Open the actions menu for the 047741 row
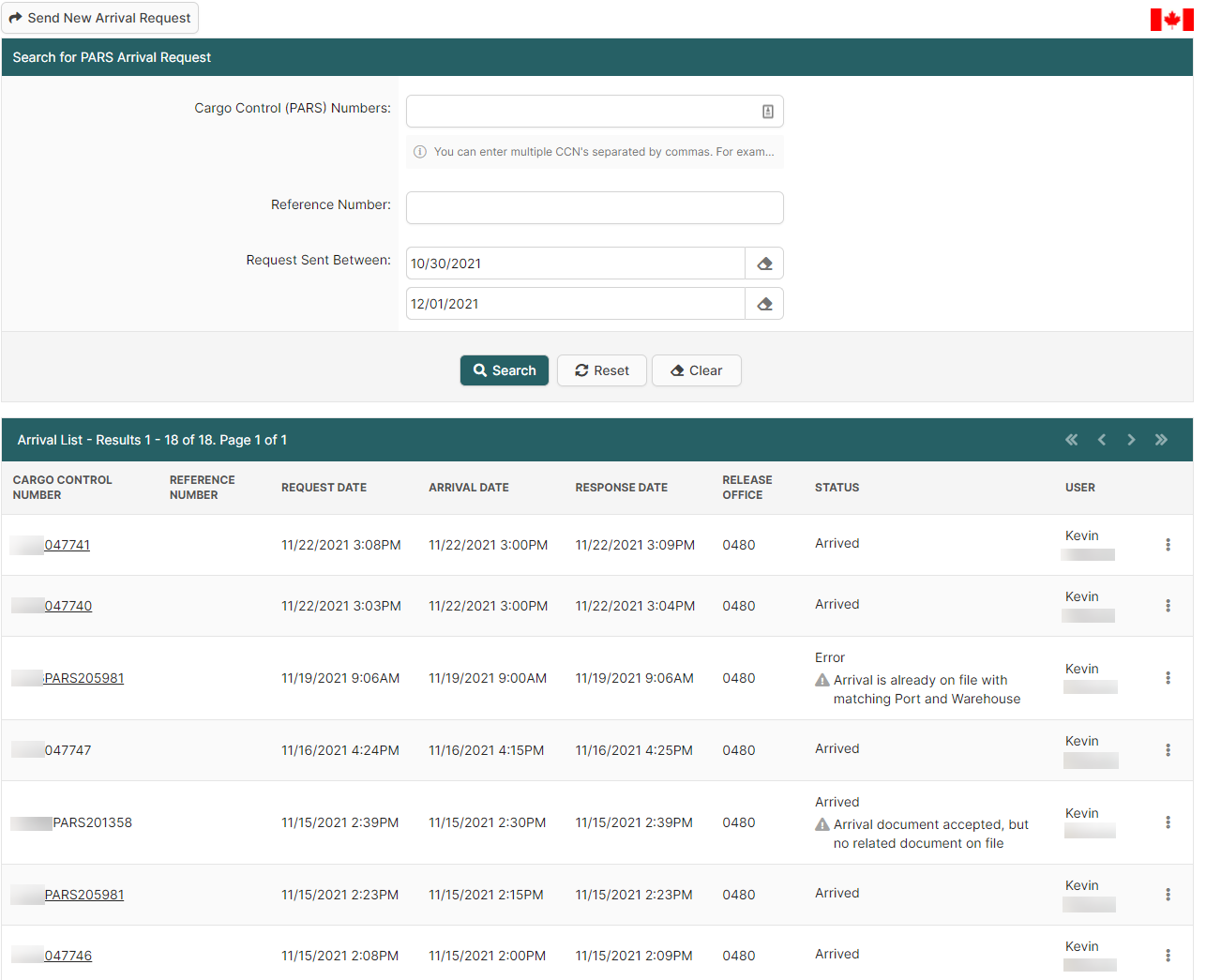This screenshot has width=1206, height=980. (x=1168, y=545)
